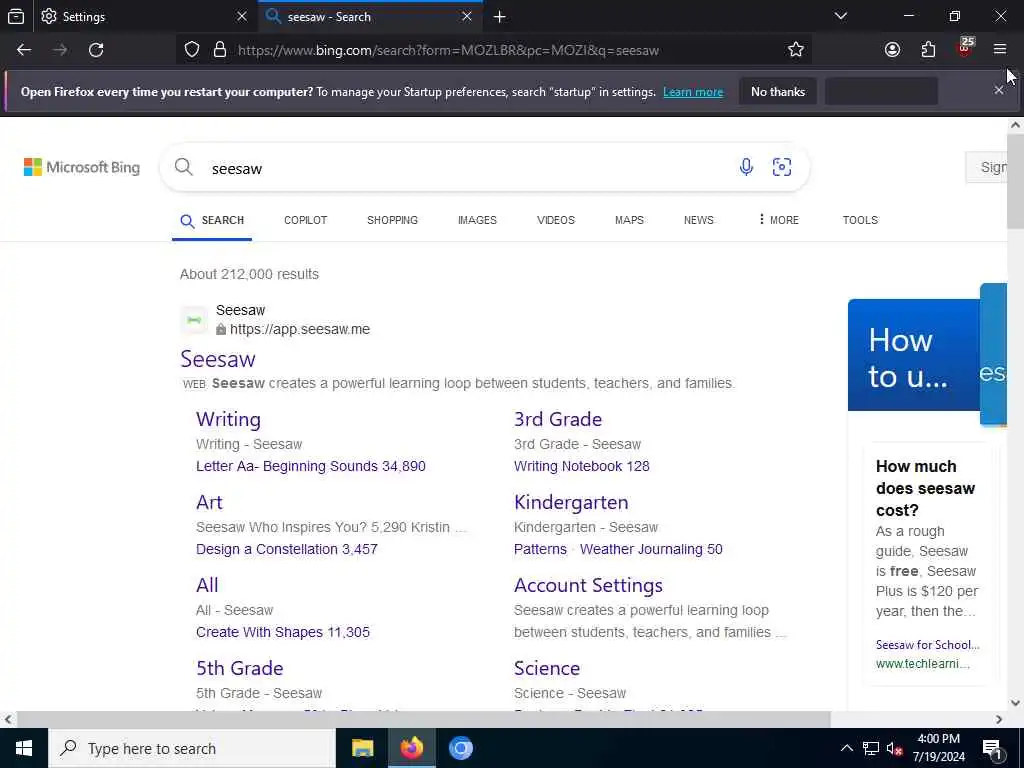Image resolution: width=1024 pixels, height=768 pixels.
Task: Open tracking protection shield icon
Action: 191,50
